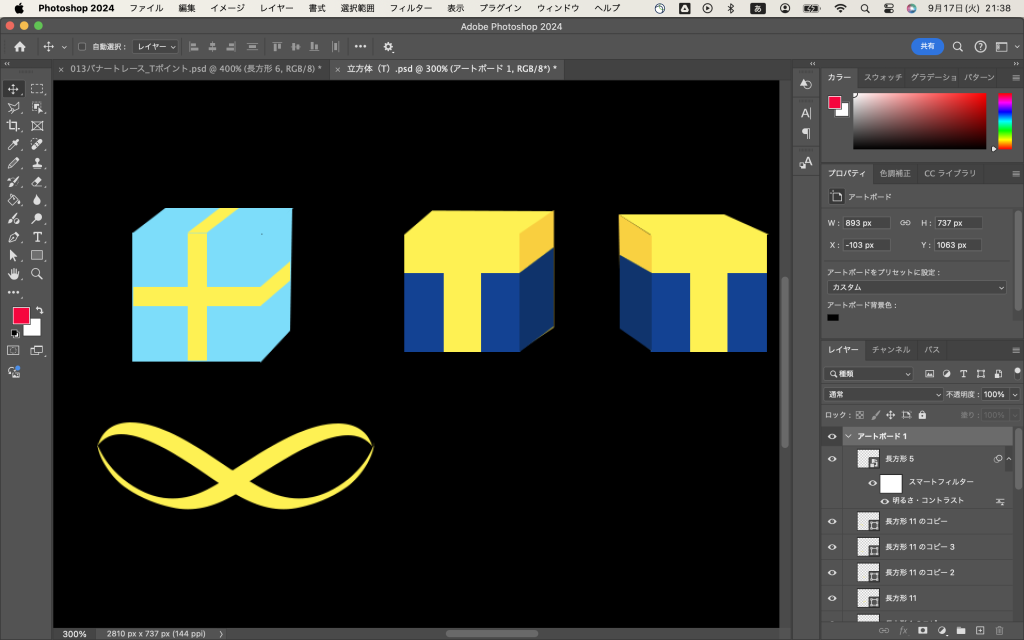The height and width of the screenshot is (640, 1024).
Task: Choose the Zoom tool in toolbar
Action: coord(37,274)
